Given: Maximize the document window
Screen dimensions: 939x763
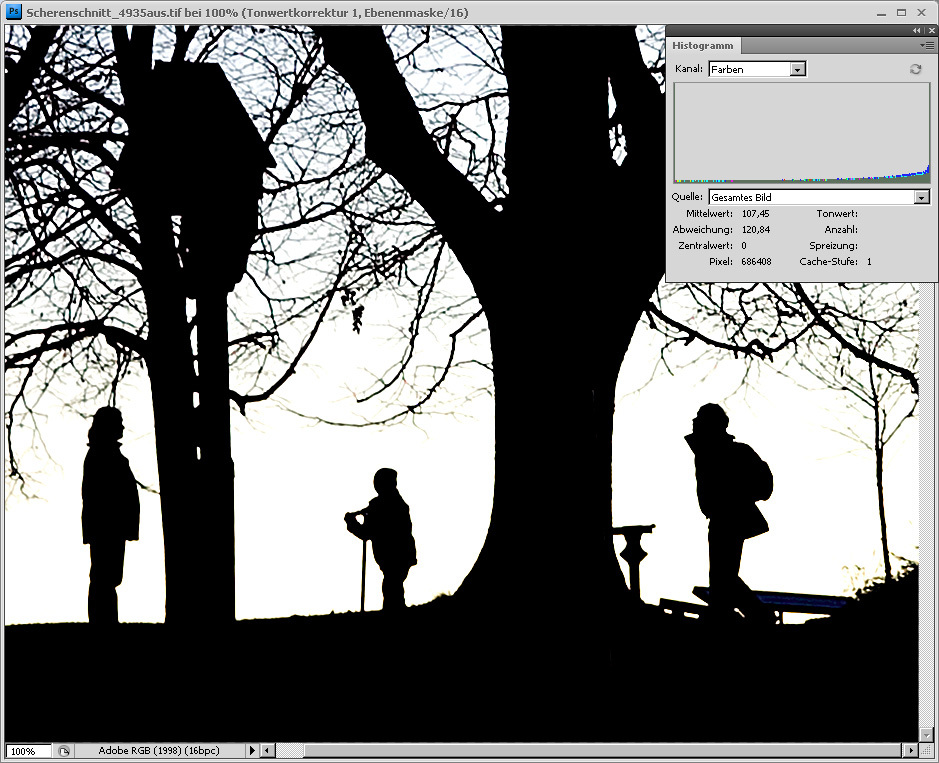Looking at the screenshot, I should (x=900, y=12).
